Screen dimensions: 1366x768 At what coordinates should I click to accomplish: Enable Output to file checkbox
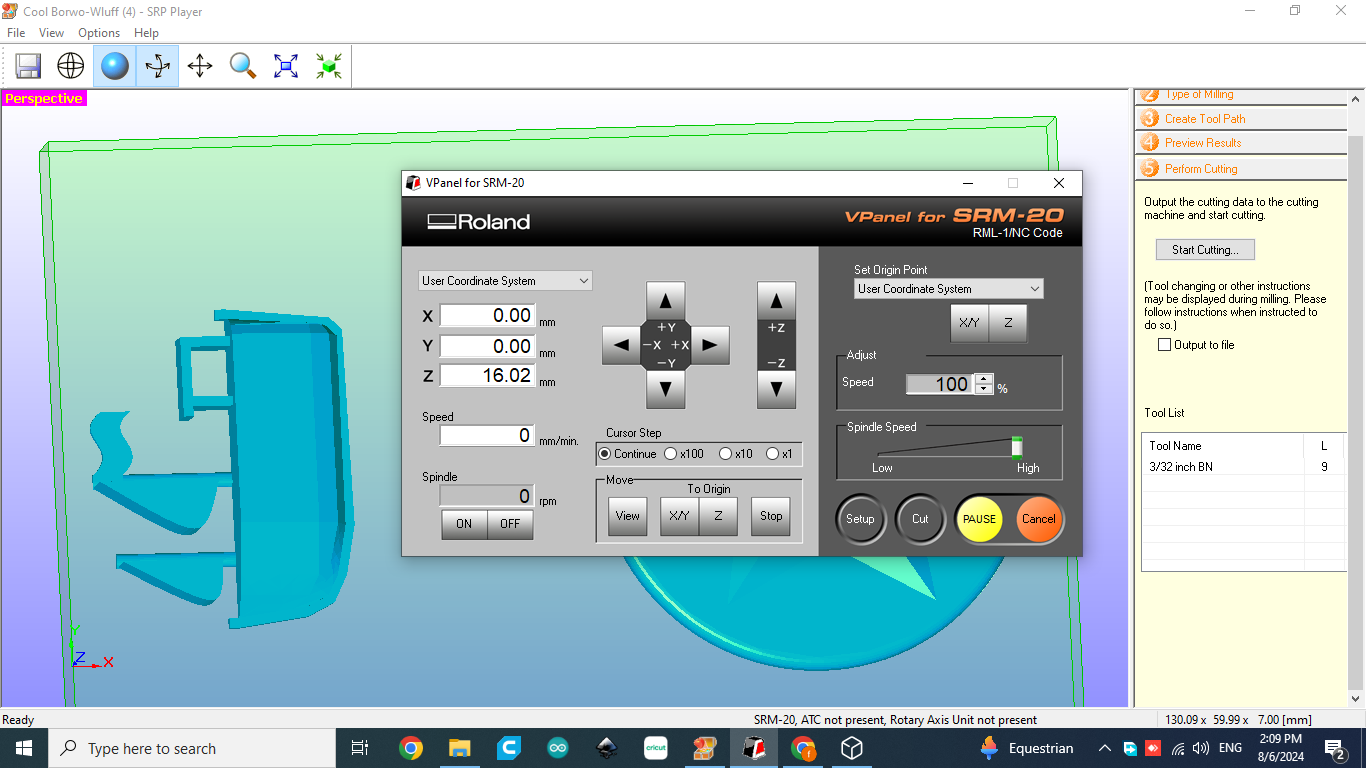pos(1164,345)
